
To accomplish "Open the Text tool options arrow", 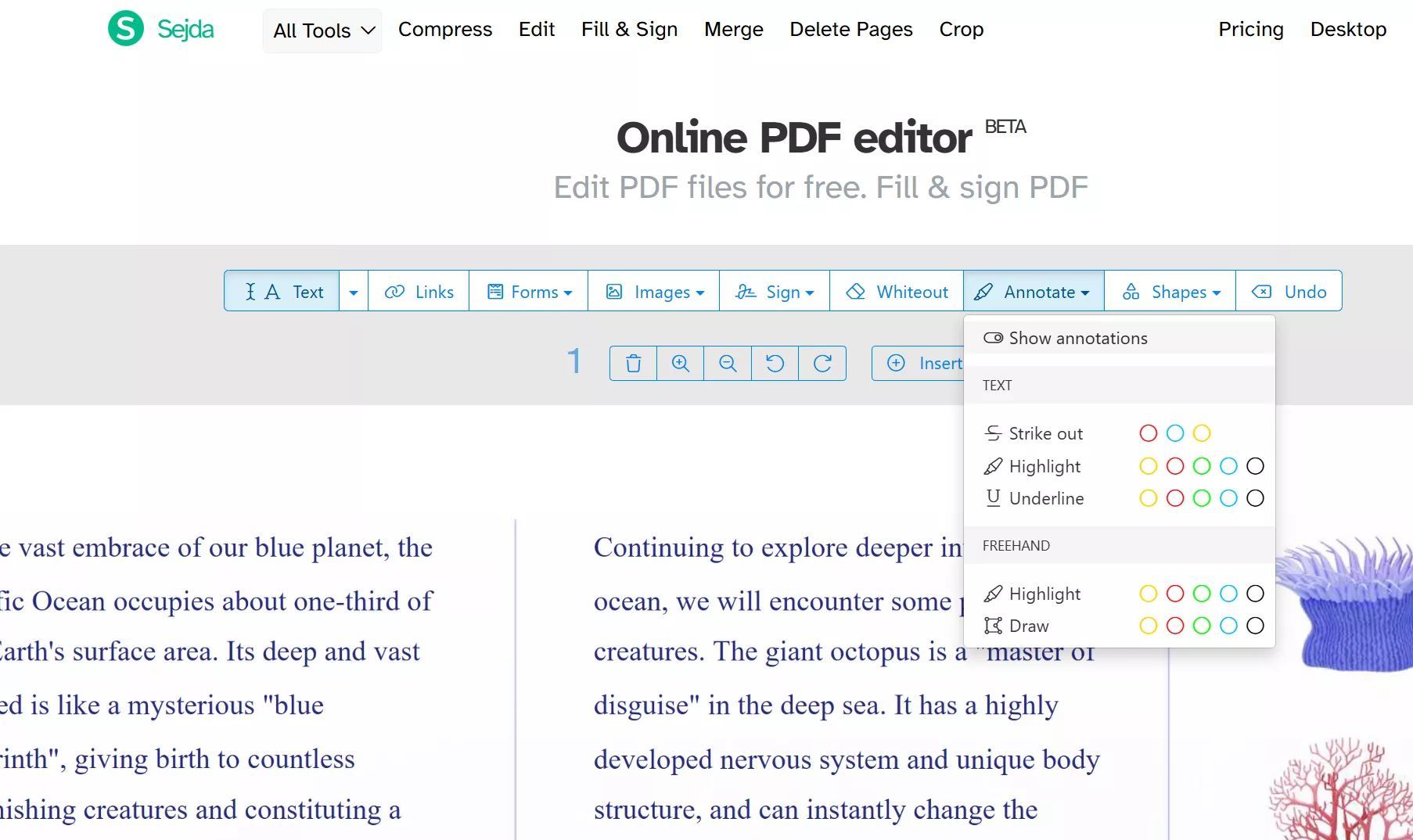I will (x=354, y=292).
